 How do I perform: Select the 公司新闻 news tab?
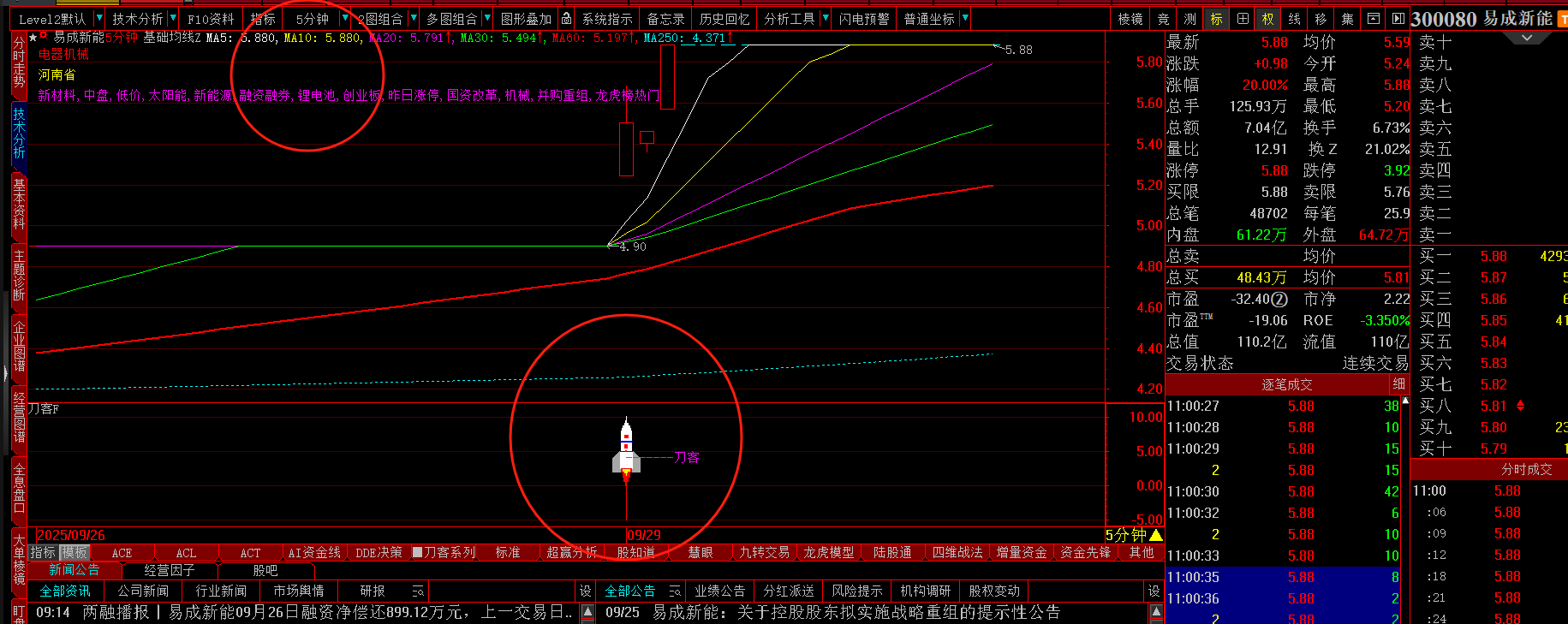[143, 591]
